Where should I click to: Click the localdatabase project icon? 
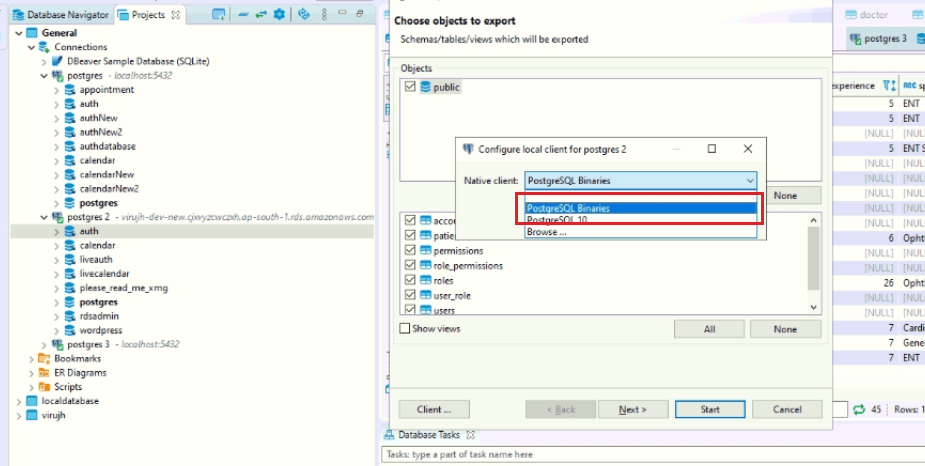point(32,401)
